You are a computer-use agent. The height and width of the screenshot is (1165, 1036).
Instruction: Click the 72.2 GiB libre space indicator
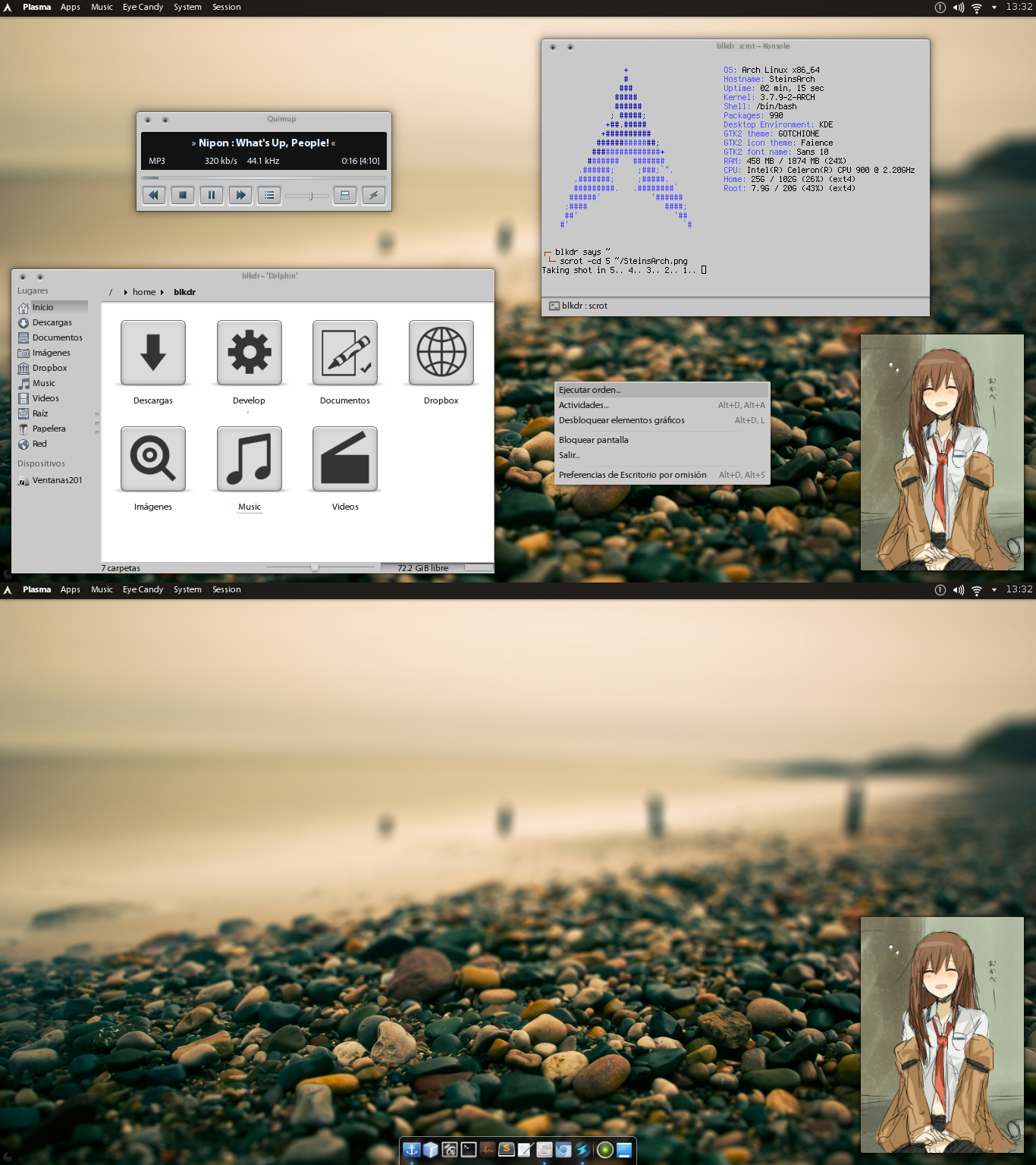(438, 567)
